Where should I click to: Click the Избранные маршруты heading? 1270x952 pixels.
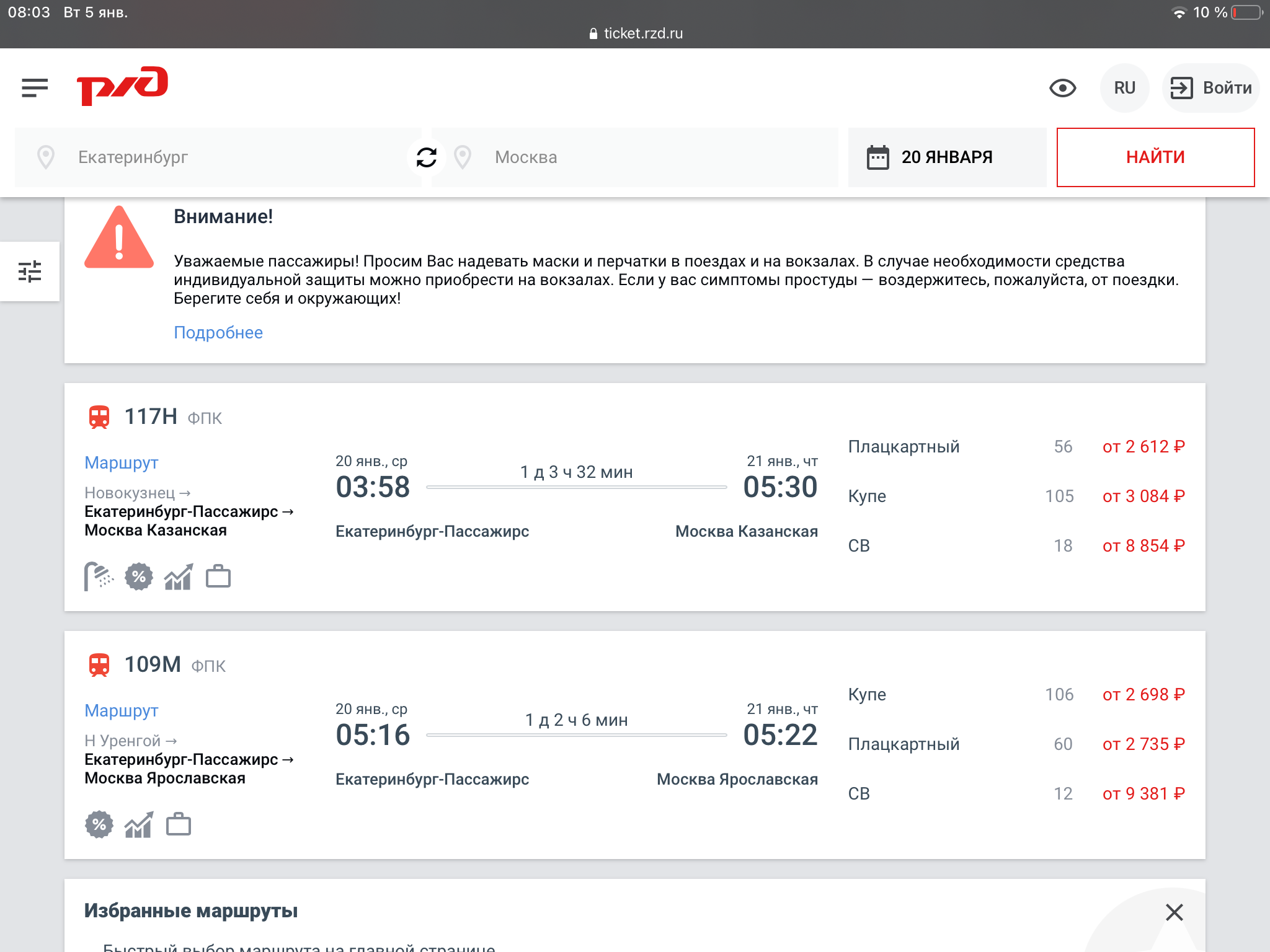(x=191, y=911)
